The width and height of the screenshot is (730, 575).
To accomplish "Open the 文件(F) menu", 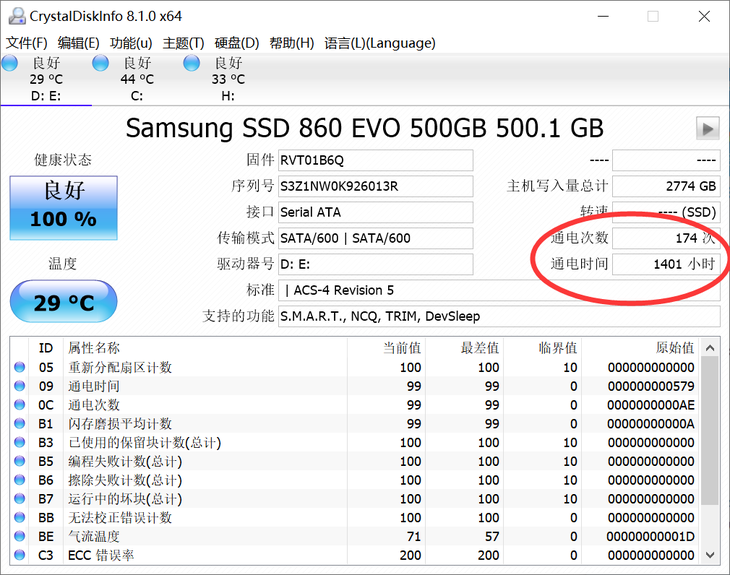I will coord(27,43).
